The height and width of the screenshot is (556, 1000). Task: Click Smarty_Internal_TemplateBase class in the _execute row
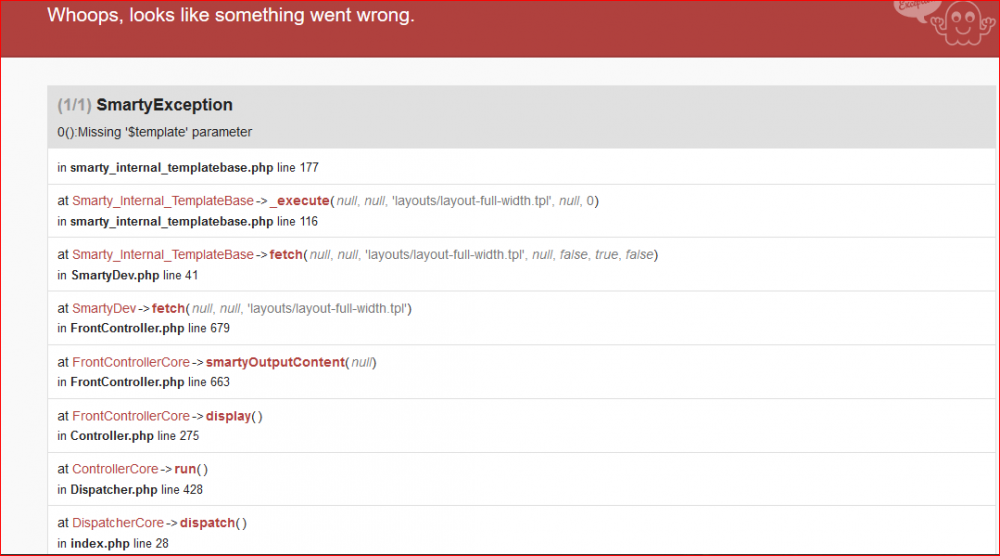(163, 201)
